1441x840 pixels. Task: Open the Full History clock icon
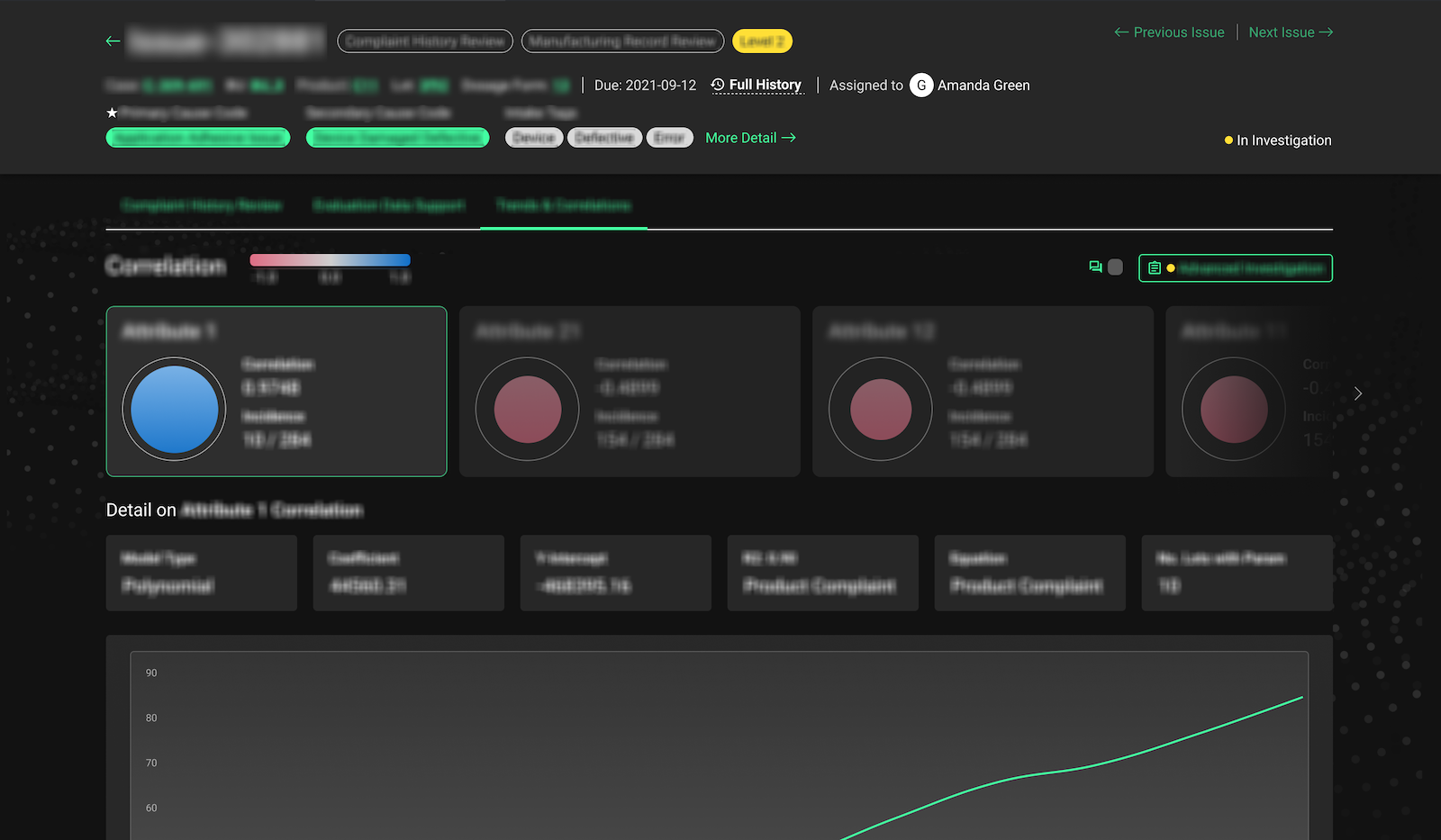point(718,85)
